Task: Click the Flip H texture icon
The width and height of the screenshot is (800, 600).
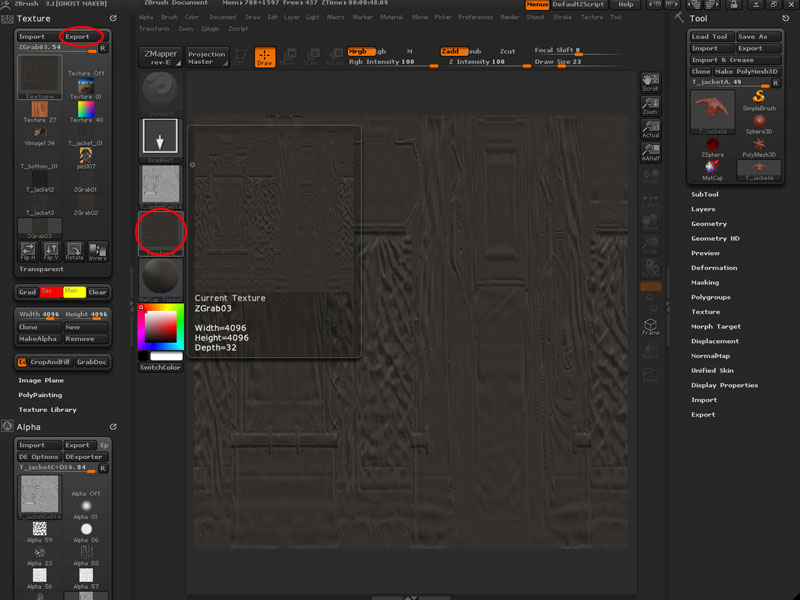Action: click(28, 251)
